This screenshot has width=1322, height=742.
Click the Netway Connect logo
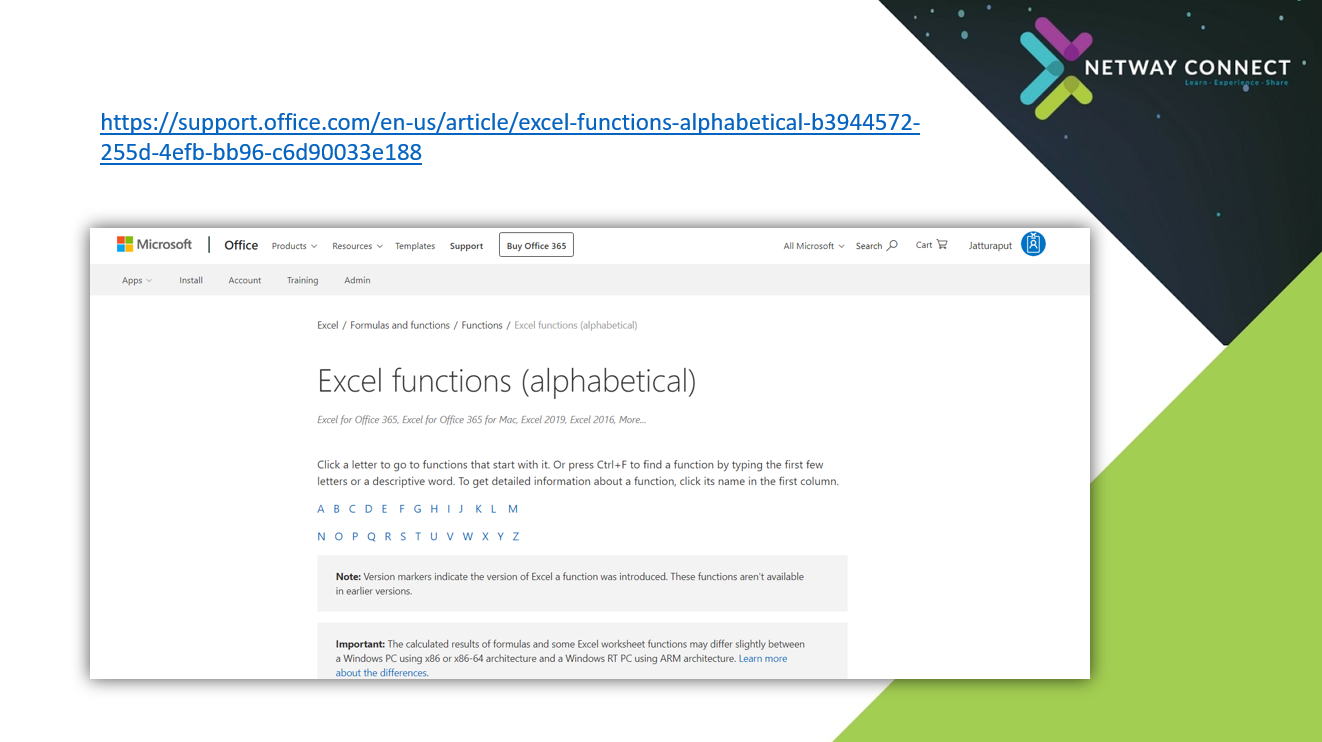pos(1155,68)
